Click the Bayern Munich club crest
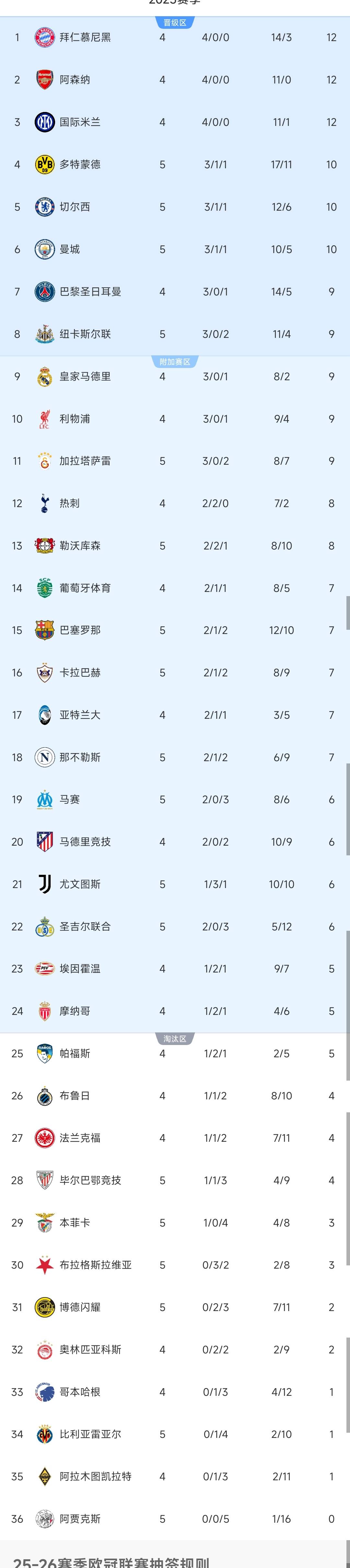 [44, 38]
